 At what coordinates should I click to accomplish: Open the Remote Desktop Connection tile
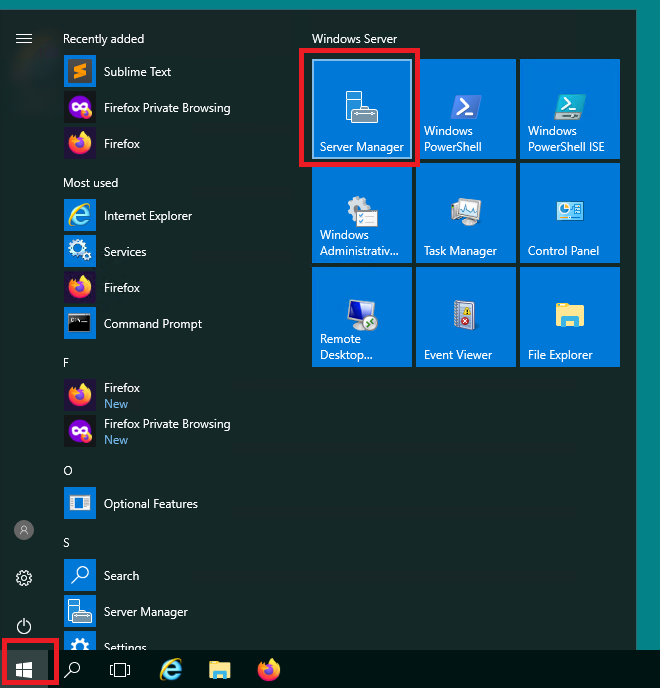click(x=362, y=317)
